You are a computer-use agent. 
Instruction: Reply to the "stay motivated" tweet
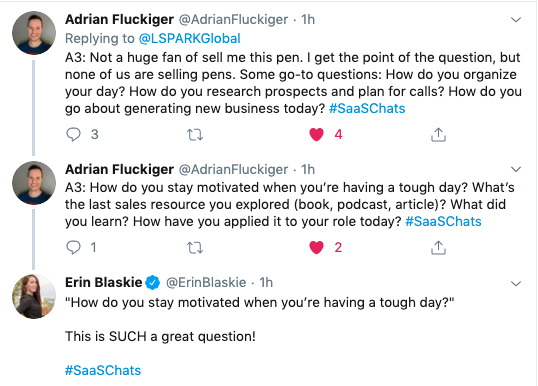[x=73, y=247]
